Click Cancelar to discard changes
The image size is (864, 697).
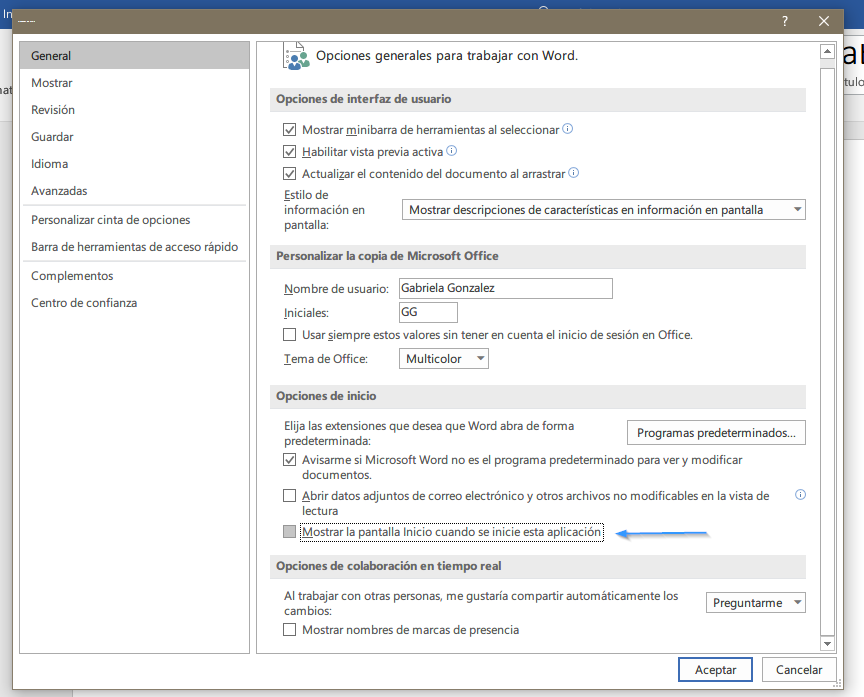(x=799, y=670)
